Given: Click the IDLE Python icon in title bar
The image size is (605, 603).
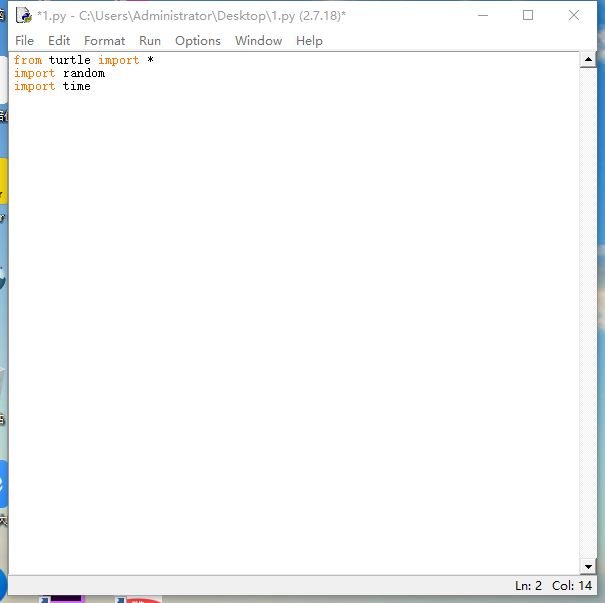Looking at the screenshot, I should pyautogui.click(x=24, y=15).
